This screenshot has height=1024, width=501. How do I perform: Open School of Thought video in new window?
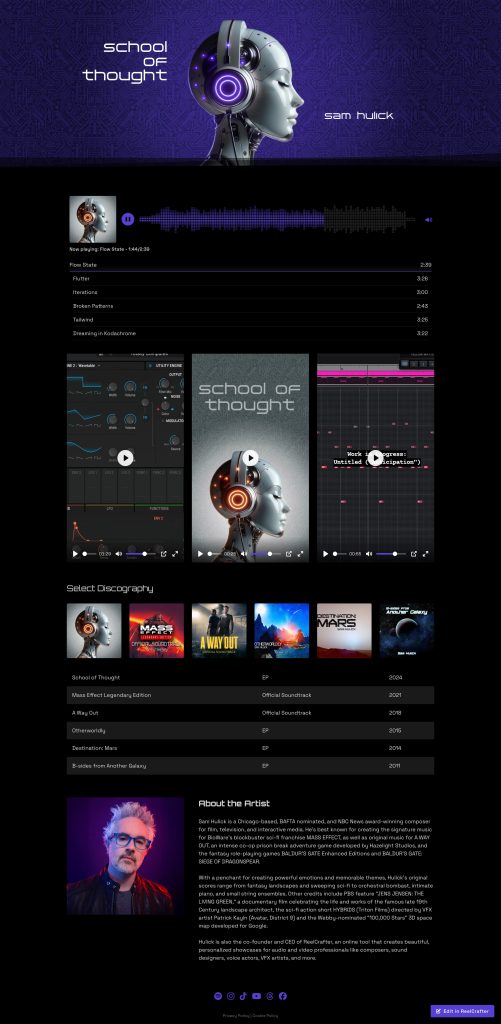(x=289, y=554)
